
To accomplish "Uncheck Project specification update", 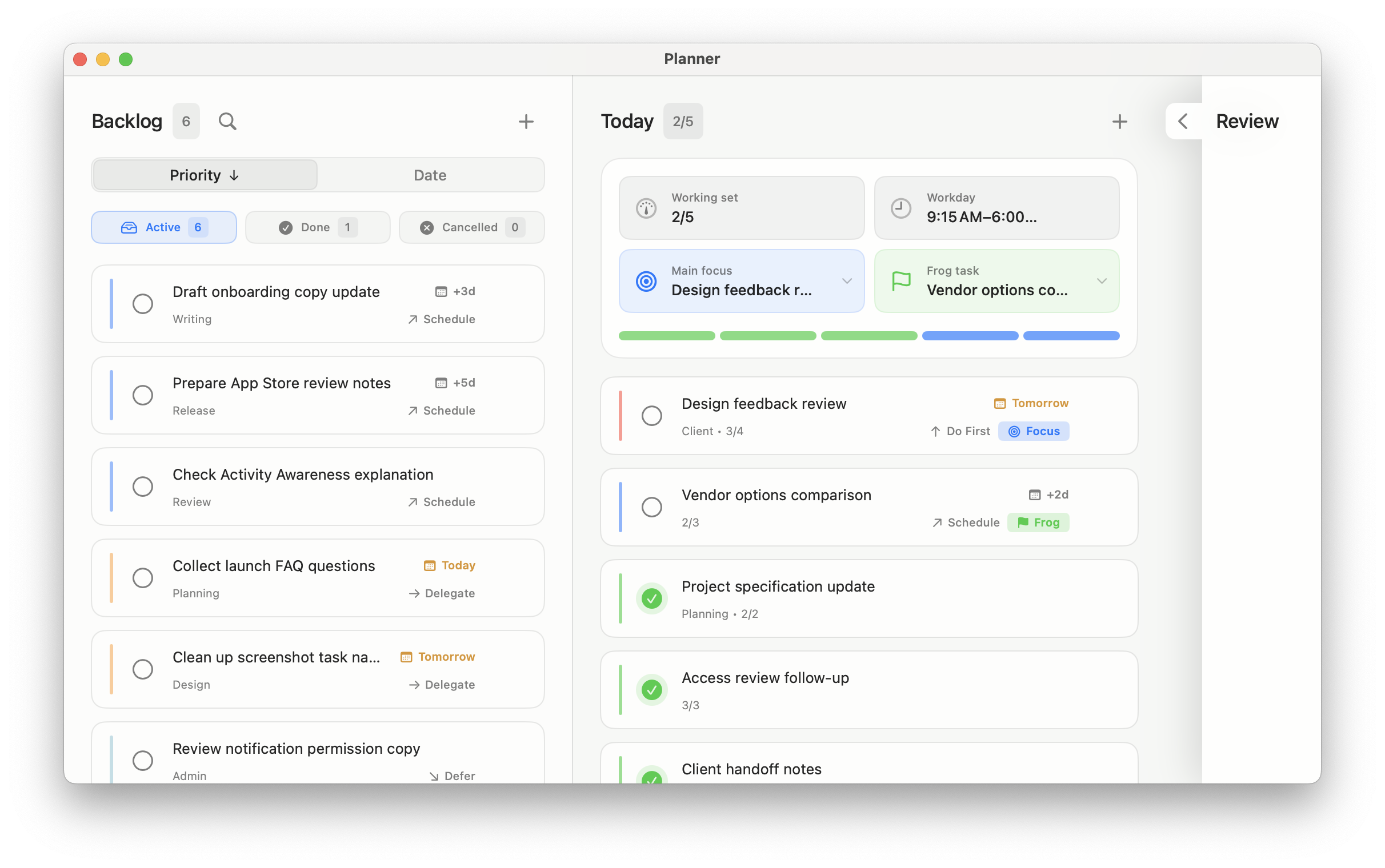I will [x=652, y=598].
